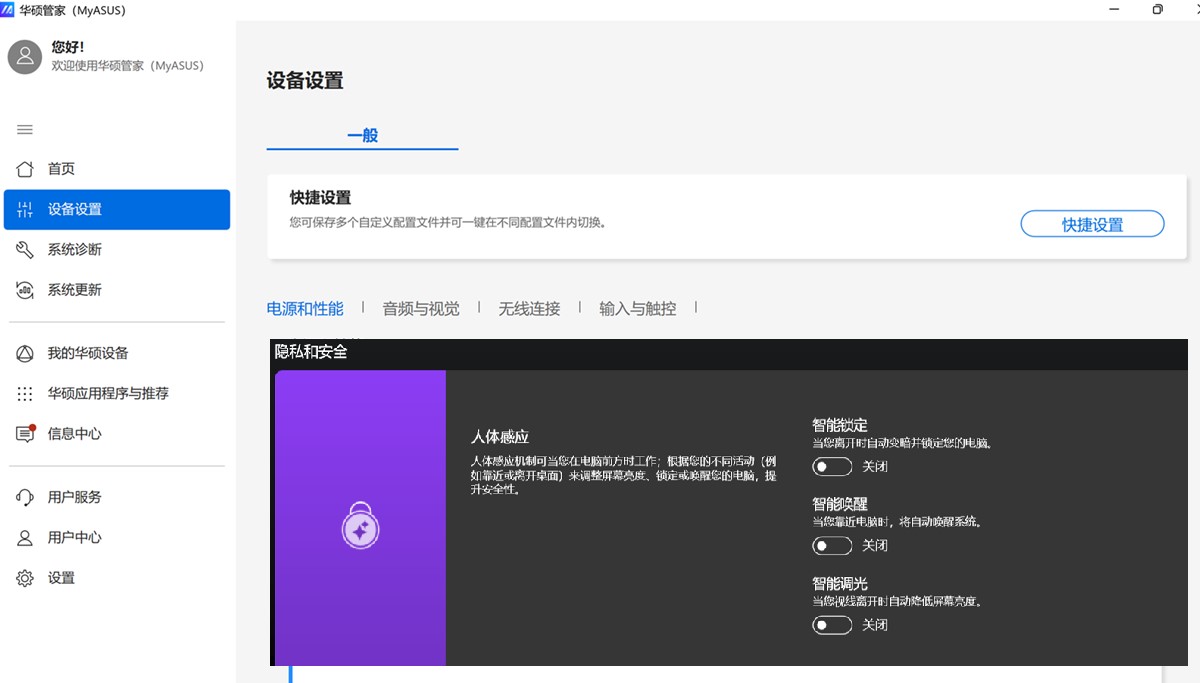The width and height of the screenshot is (1200, 683).
Task: Click the 首页 home icon
Action: coord(25,169)
